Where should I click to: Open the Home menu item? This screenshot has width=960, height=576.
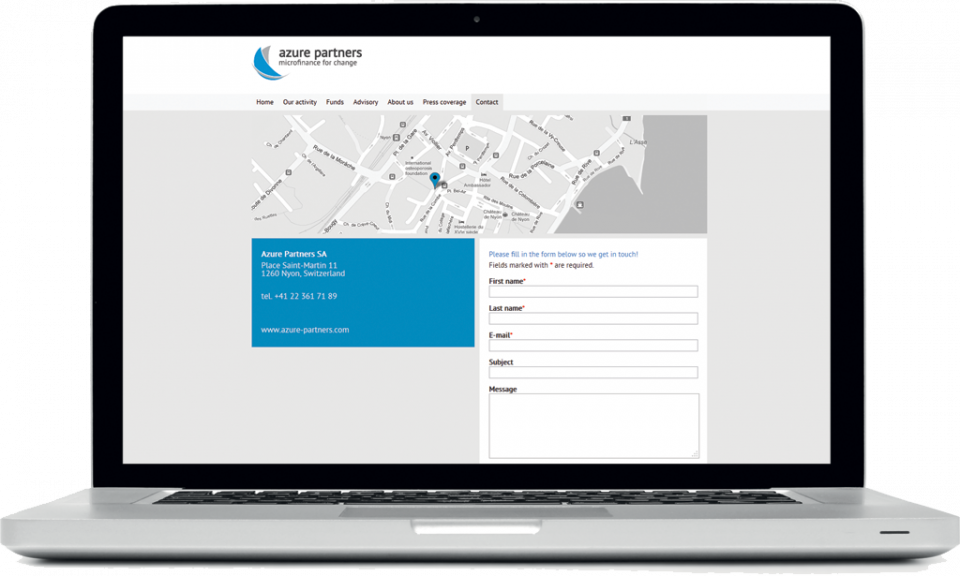click(x=264, y=102)
